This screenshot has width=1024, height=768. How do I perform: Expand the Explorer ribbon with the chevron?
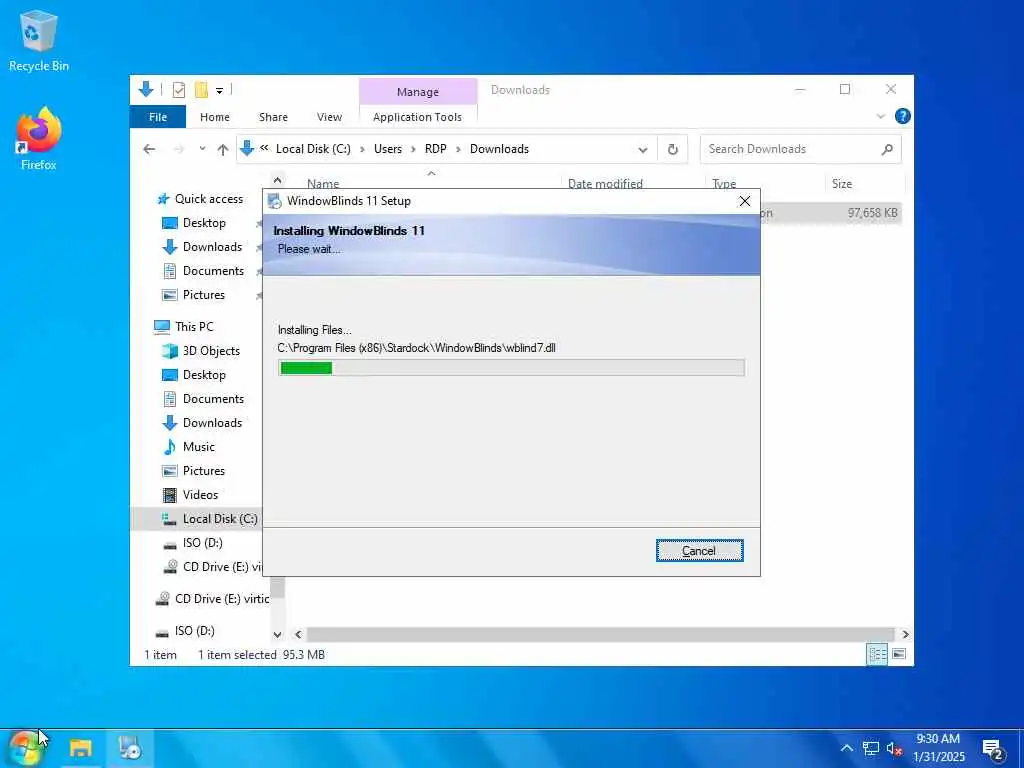tap(880, 117)
